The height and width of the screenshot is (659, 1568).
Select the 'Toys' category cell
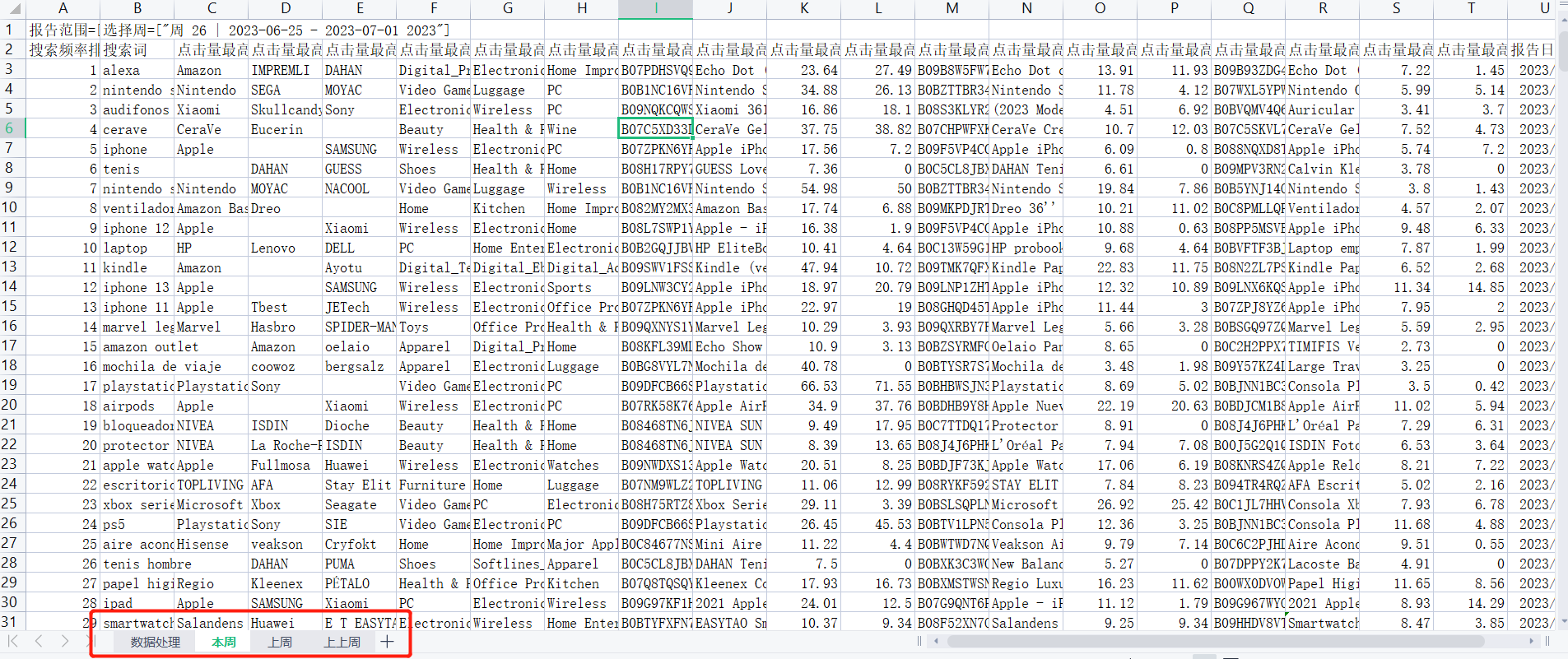point(434,327)
